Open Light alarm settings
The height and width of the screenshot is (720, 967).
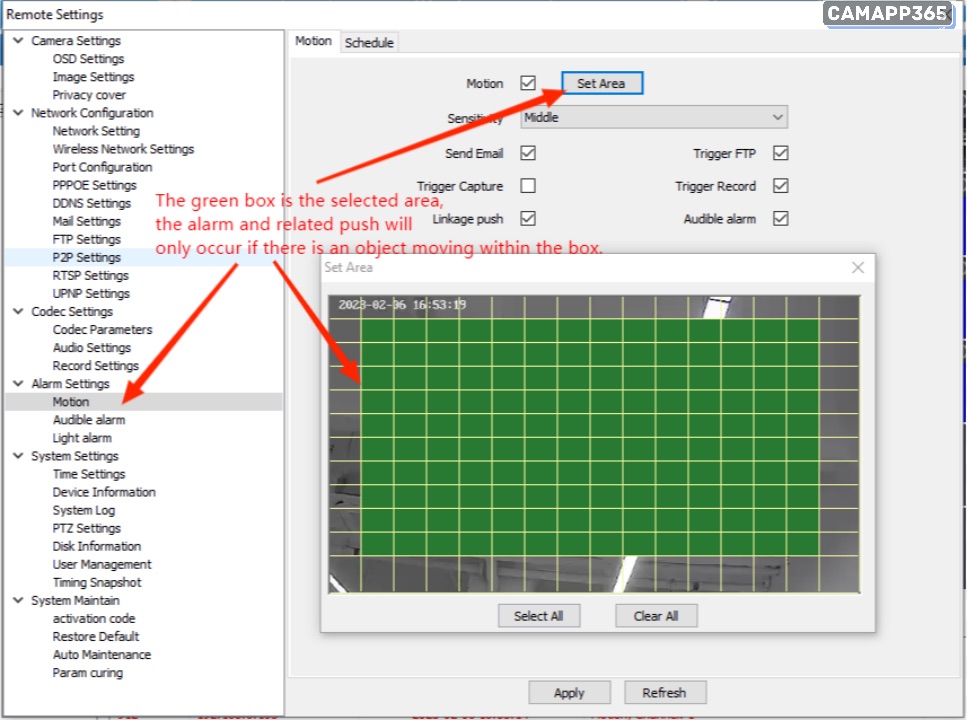pyautogui.click(x=82, y=438)
